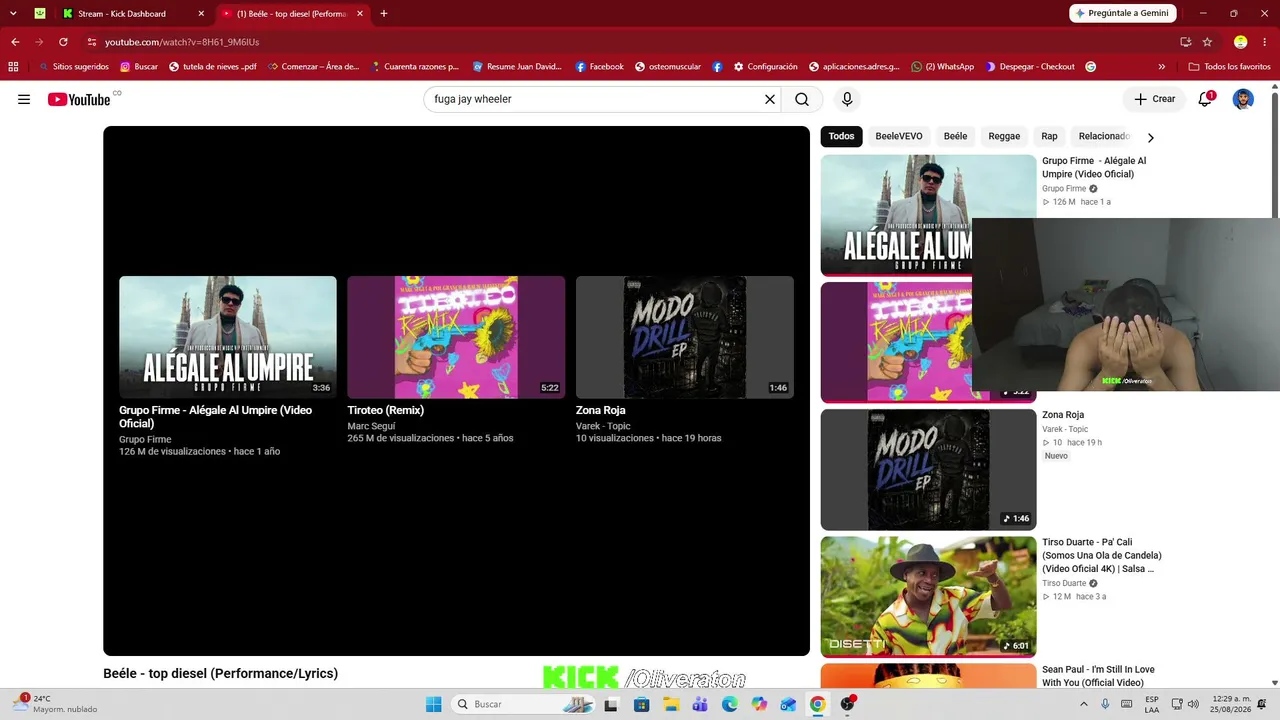Play the Modo Drill EP endscreen thumbnail
This screenshot has height=720, width=1280.
point(685,337)
